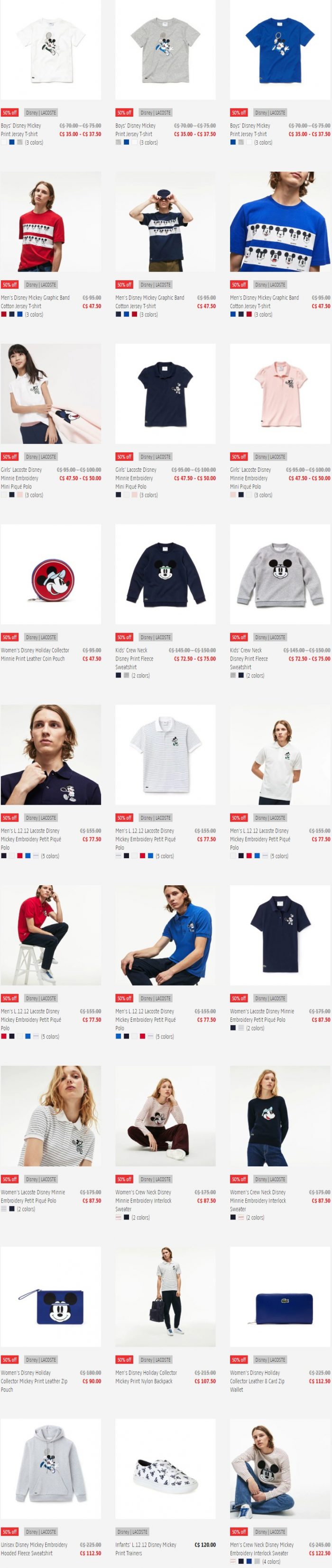Choose the grey swatch under the navy Kids' Sweatshirt
Image resolution: width=332 pixels, height=1568 pixels.
click(126, 676)
